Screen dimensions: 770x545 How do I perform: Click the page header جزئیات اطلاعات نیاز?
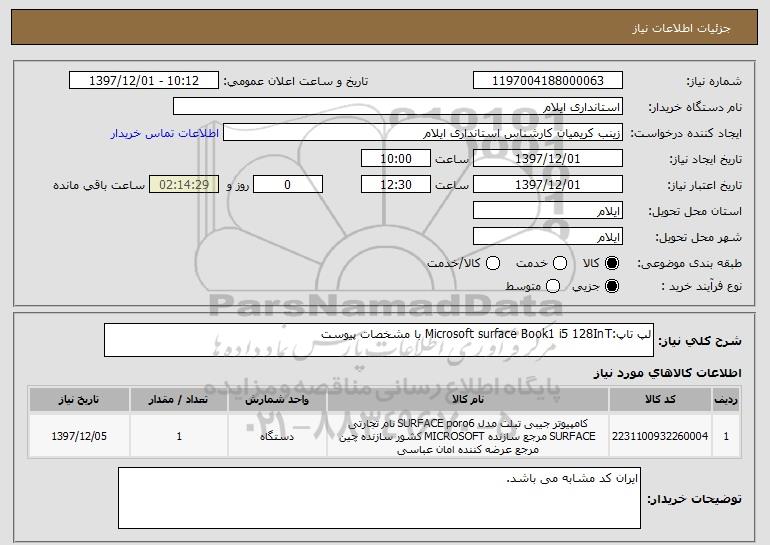tap(681, 28)
